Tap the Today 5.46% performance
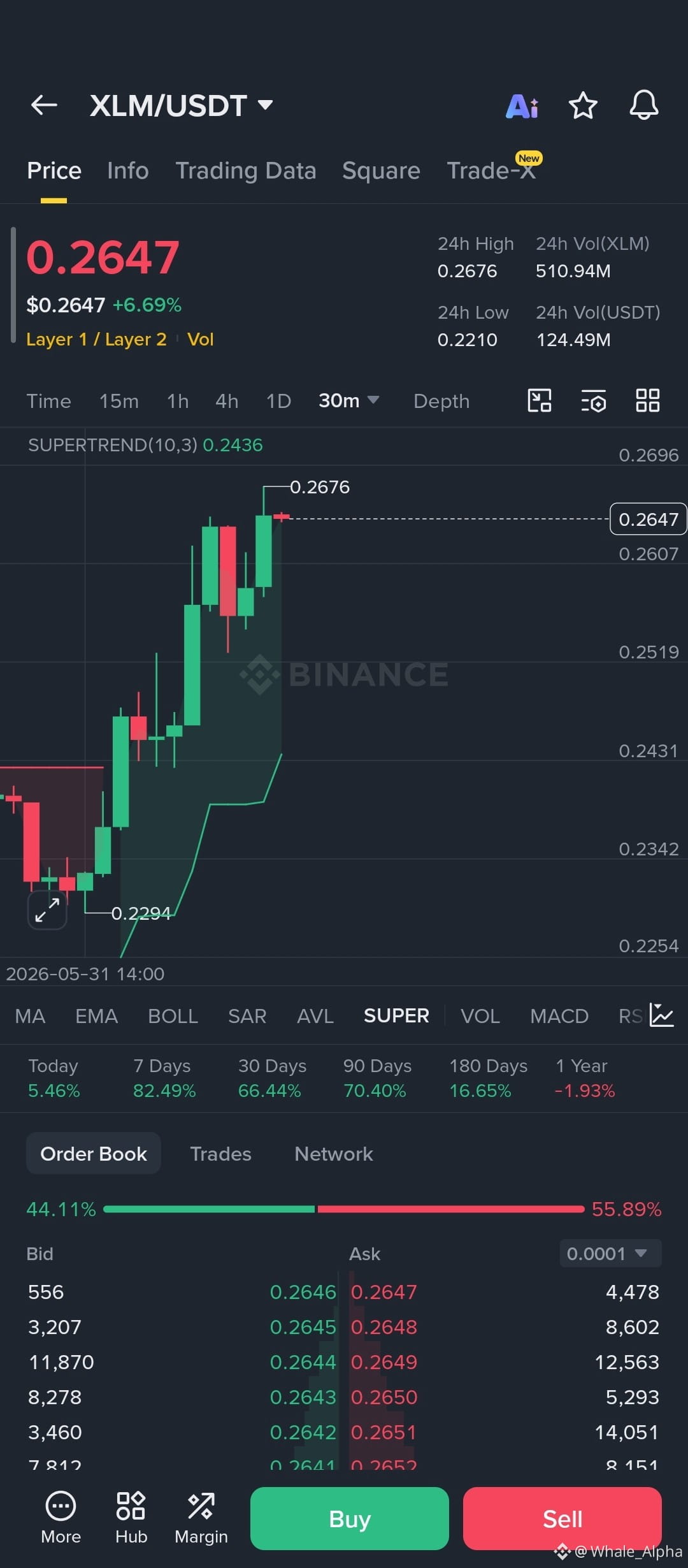688x1568 pixels. click(54, 1078)
